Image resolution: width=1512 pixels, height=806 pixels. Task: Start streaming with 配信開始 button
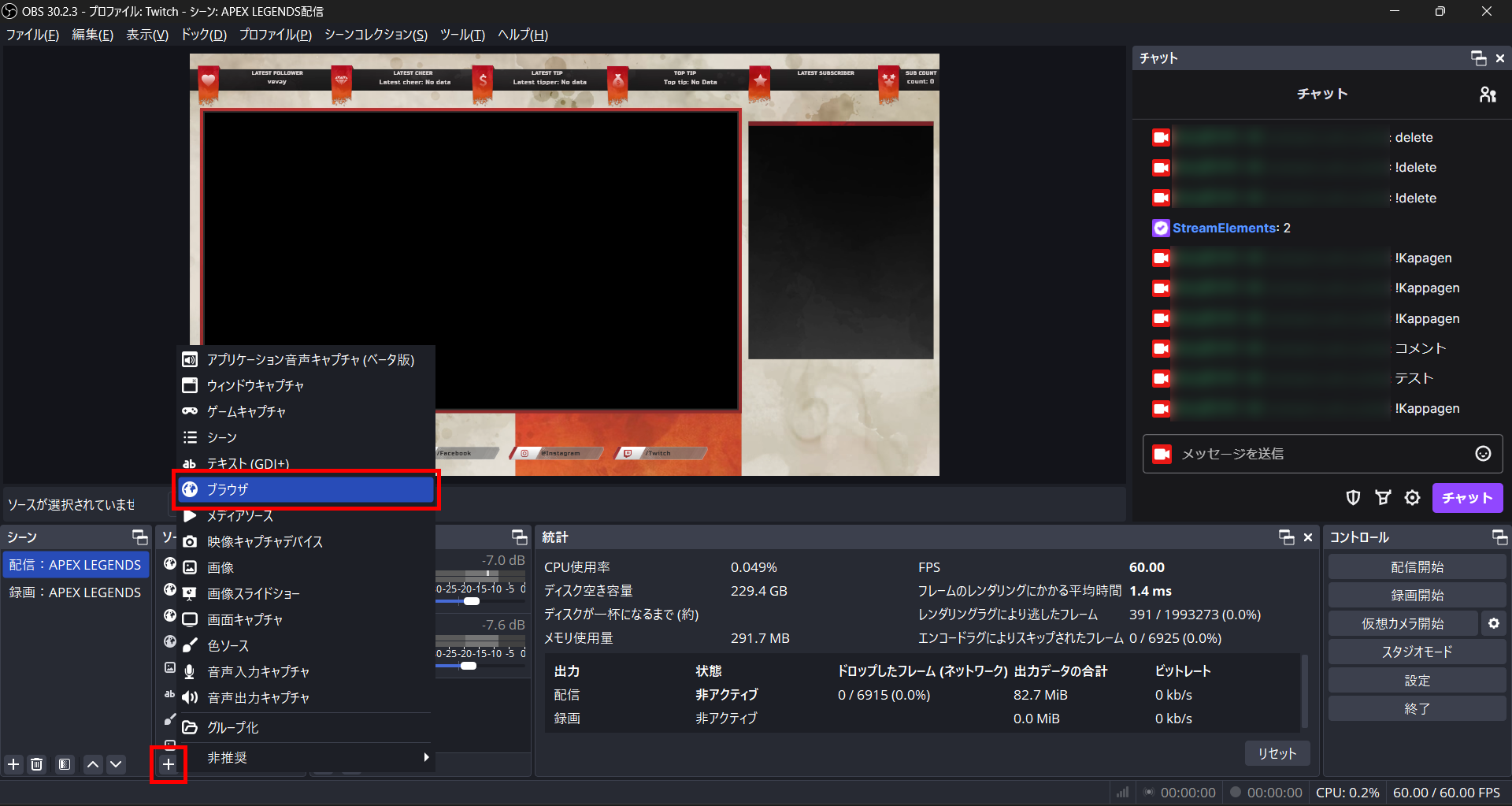point(1417,567)
